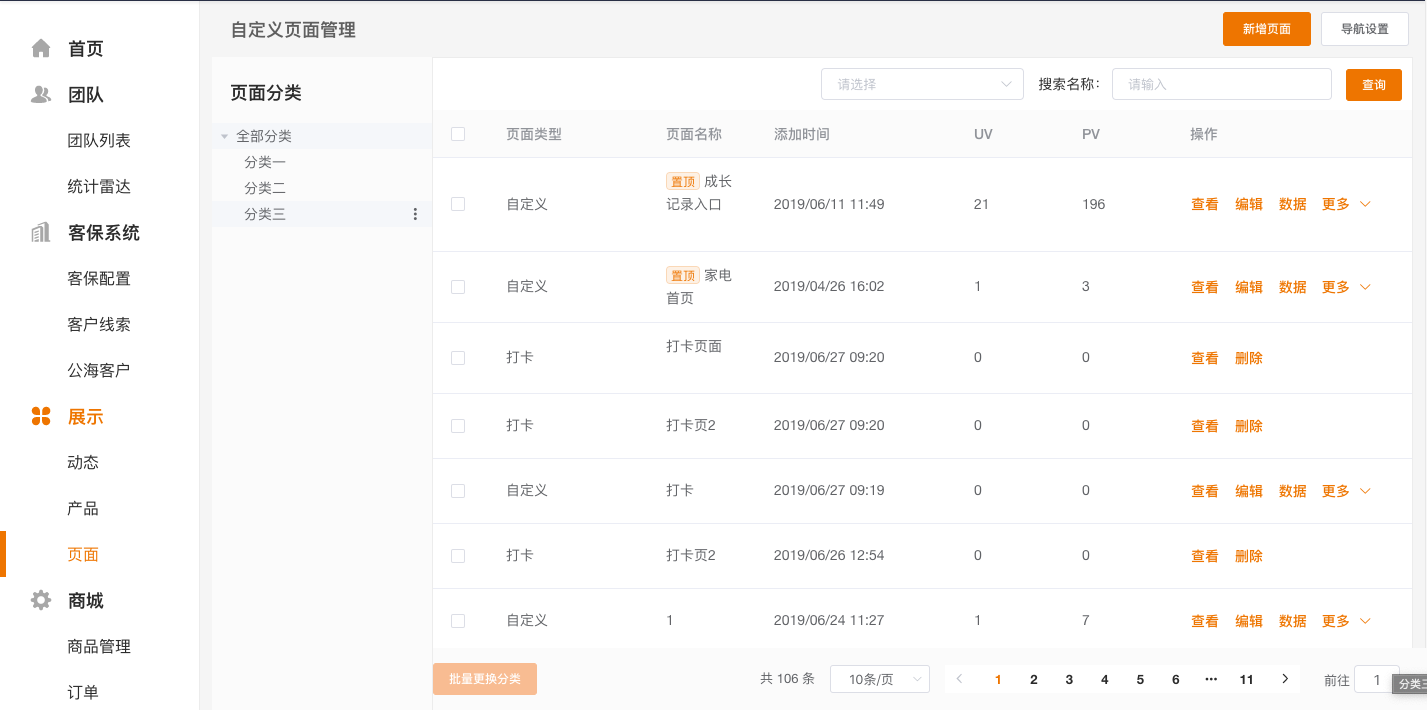Viewport: 1427px width, 710px height.
Task: Open 客户线索 in the sidebar
Action: pos(99,324)
